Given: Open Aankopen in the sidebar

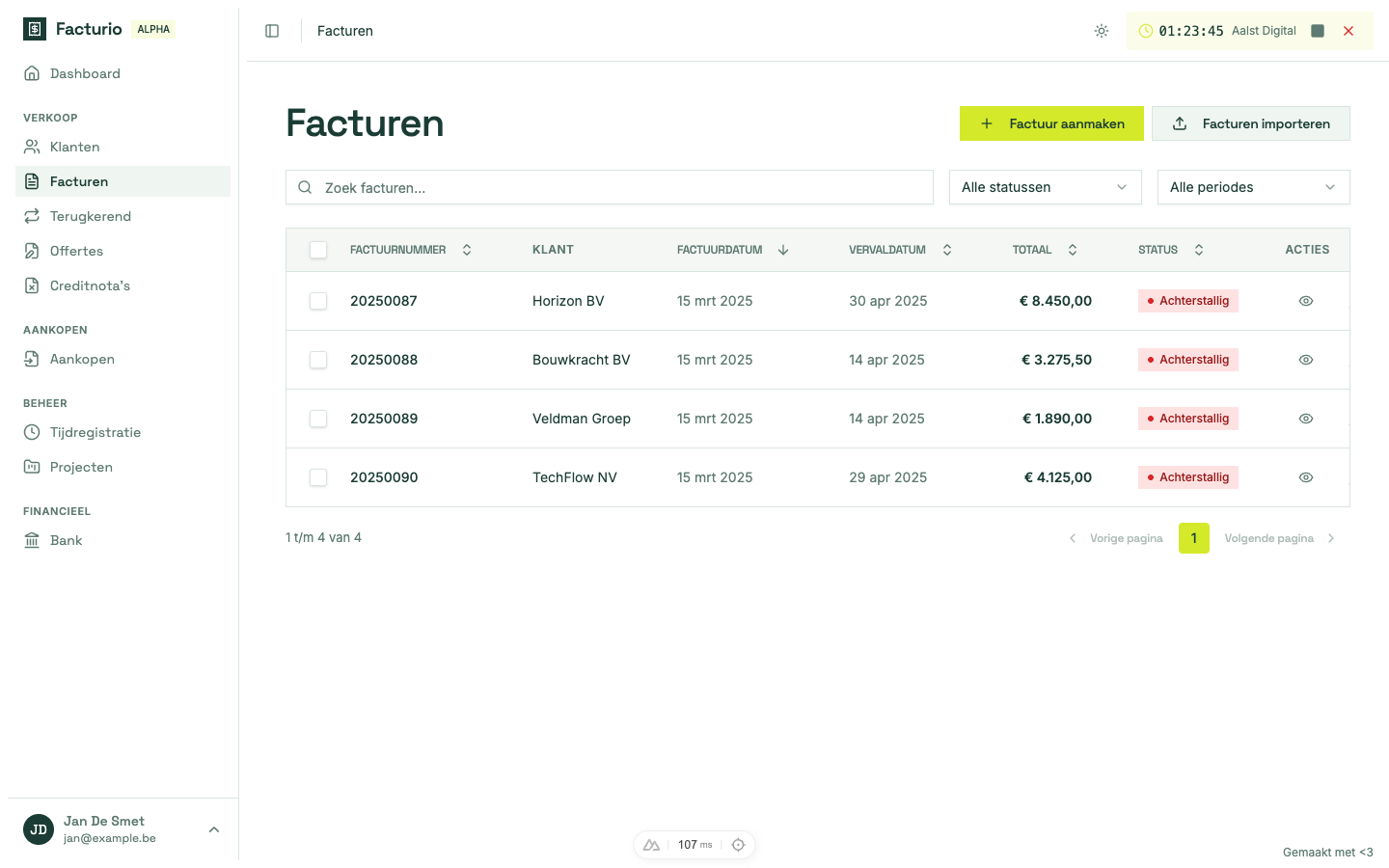Looking at the screenshot, I should pos(123,359).
